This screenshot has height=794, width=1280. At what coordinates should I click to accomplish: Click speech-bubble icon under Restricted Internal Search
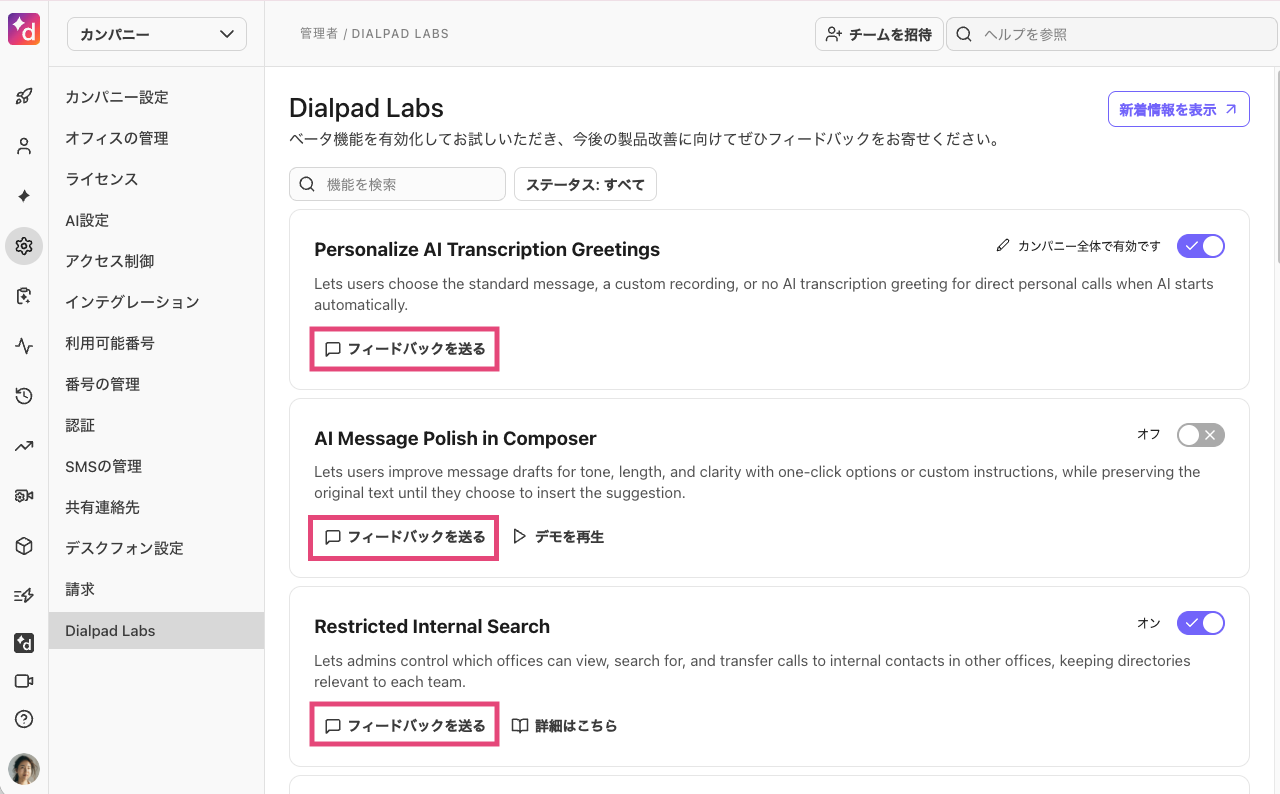333,726
